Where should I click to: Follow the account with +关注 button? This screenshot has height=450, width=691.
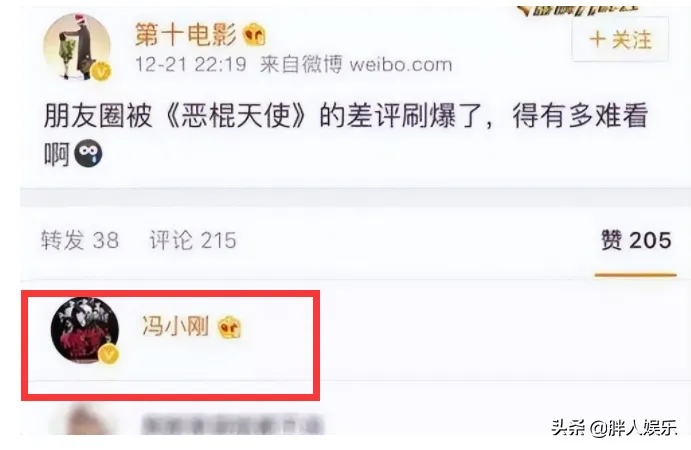click(x=620, y=40)
